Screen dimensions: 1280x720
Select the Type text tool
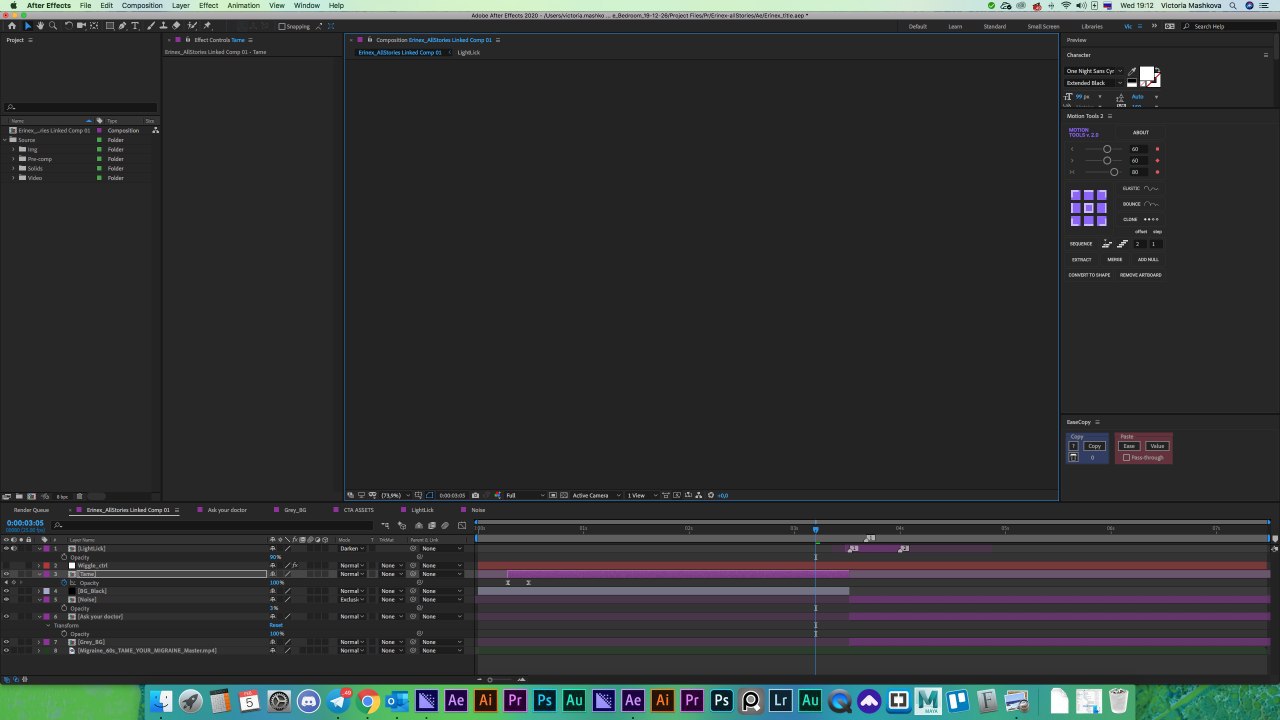135,25
